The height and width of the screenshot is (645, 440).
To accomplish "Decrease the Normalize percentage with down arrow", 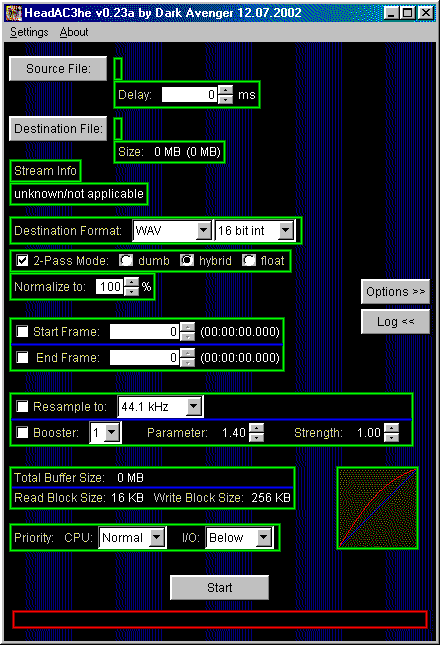I will tap(132, 292).
